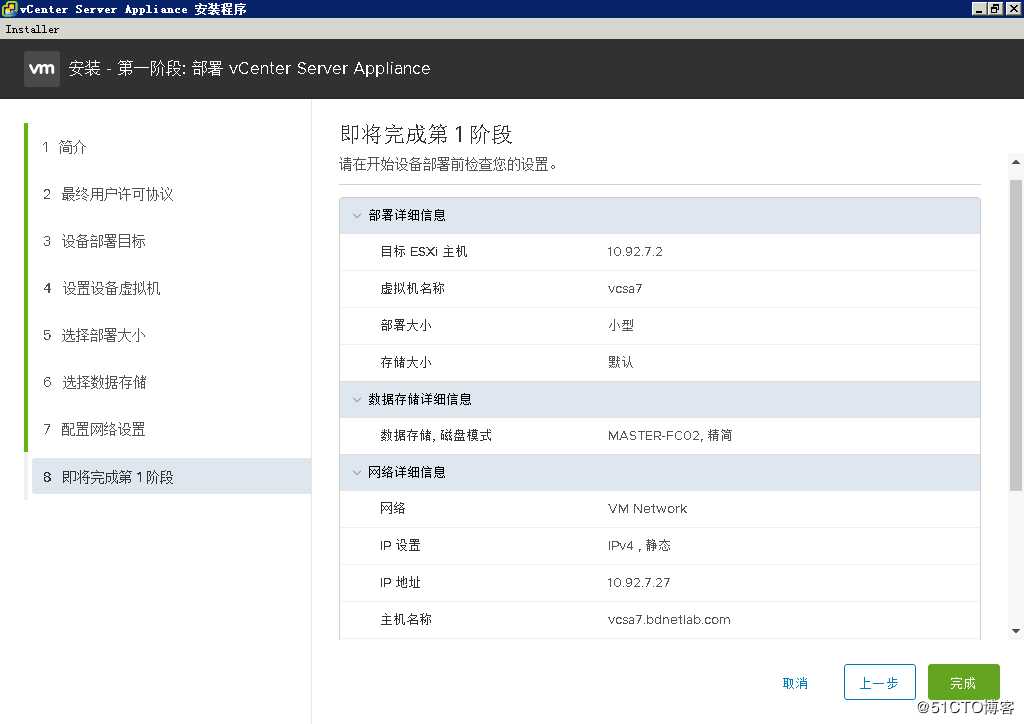Select step 8 即将完成第 1 阶段
The image size is (1024, 724).
point(171,477)
